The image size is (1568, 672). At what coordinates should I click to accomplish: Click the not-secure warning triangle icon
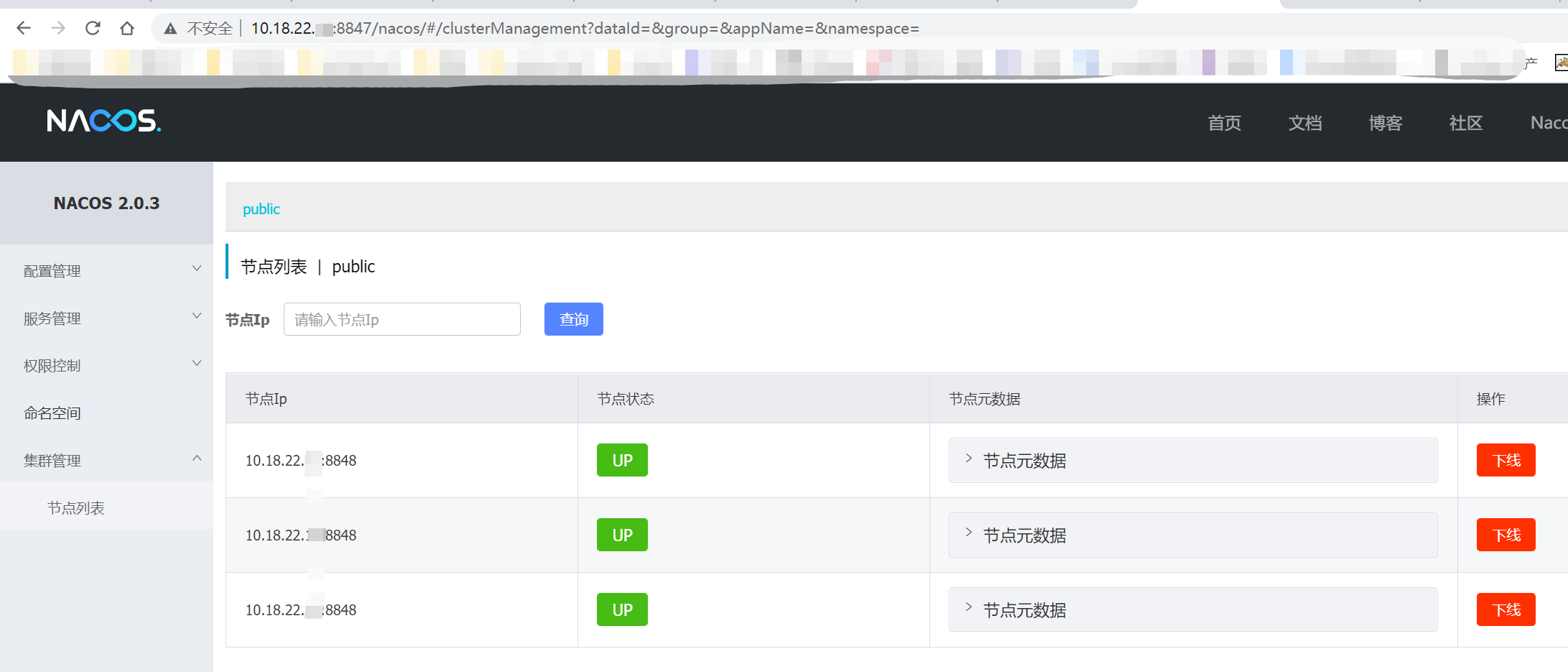[x=170, y=29]
